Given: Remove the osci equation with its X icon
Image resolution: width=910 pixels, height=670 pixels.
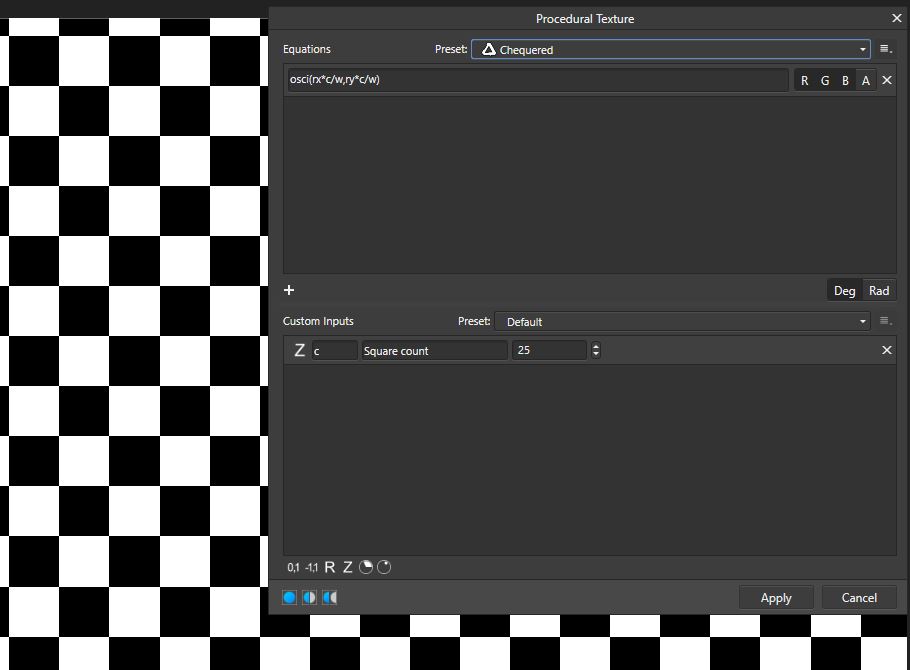Looking at the screenshot, I should (887, 81).
